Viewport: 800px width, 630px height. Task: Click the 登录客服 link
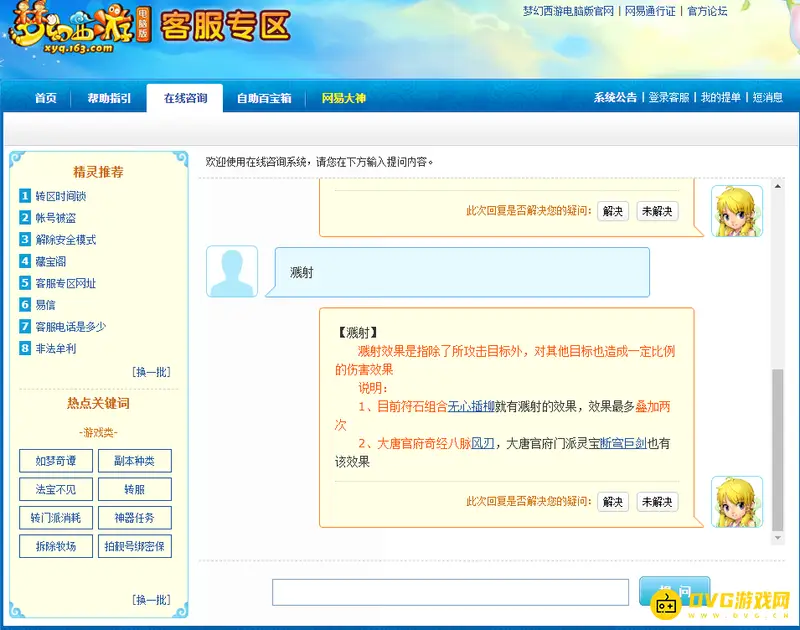668,97
